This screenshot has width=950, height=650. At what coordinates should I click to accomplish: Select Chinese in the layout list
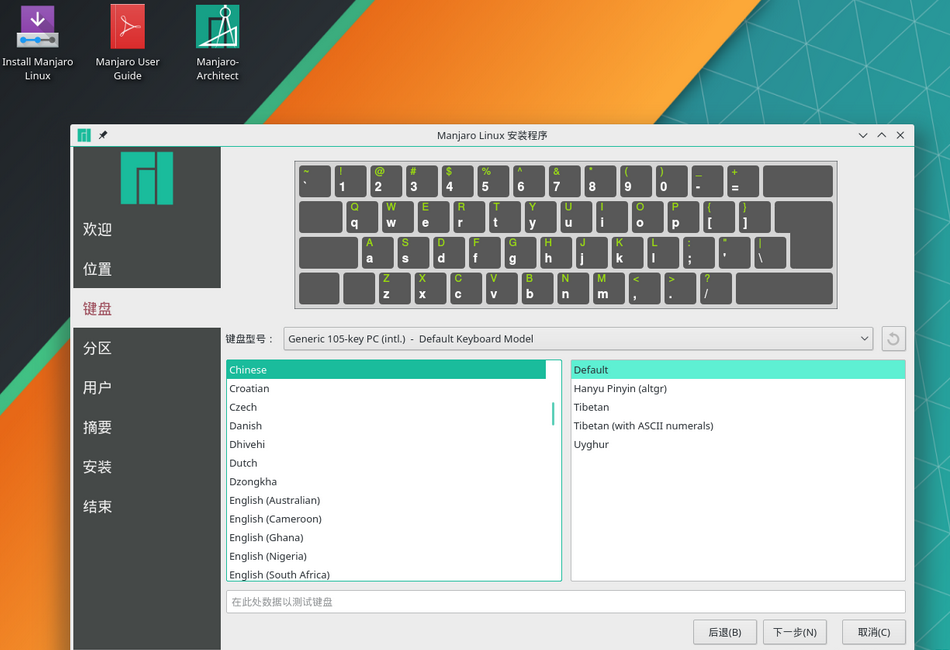click(x=386, y=370)
